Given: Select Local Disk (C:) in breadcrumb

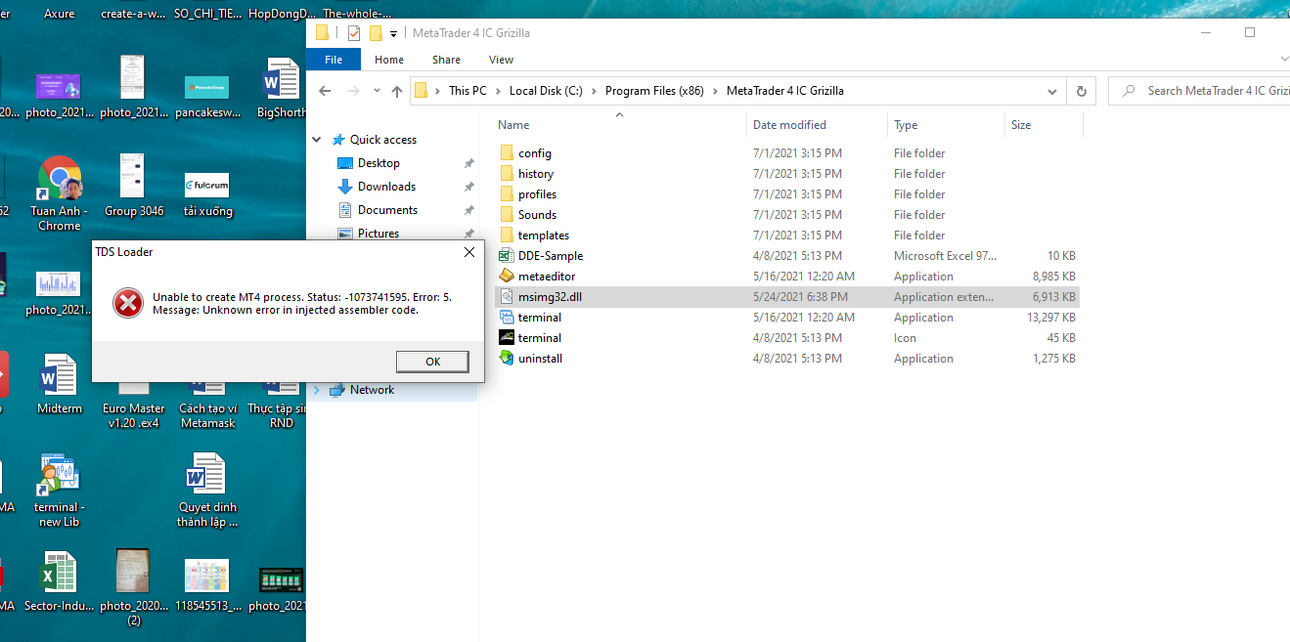Looking at the screenshot, I should click(x=545, y=91).
